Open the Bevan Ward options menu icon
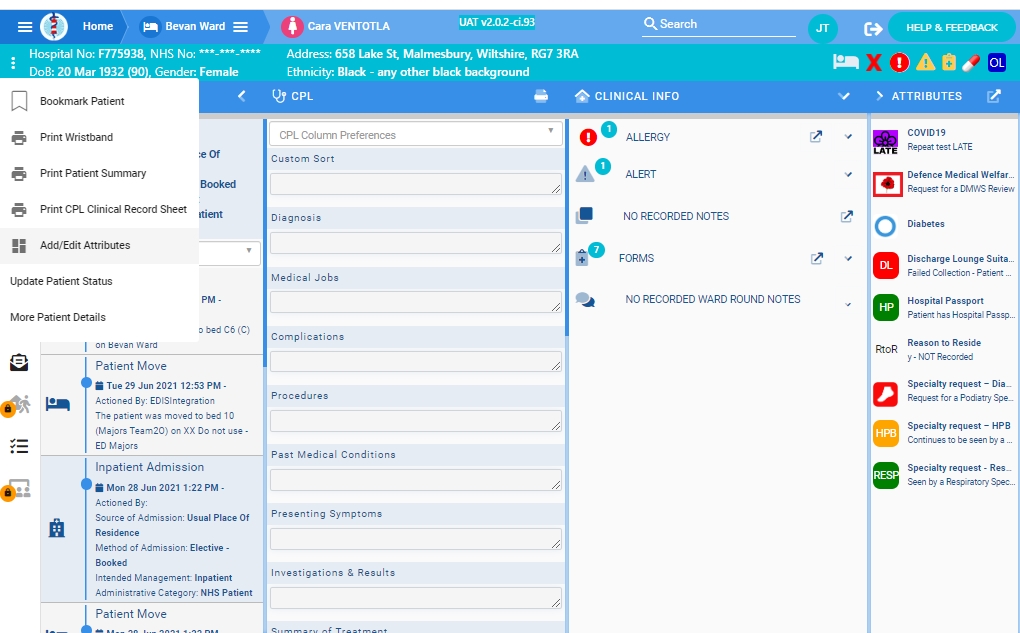The width and height of the screenshot is (1020, 633). pos(241,27)
